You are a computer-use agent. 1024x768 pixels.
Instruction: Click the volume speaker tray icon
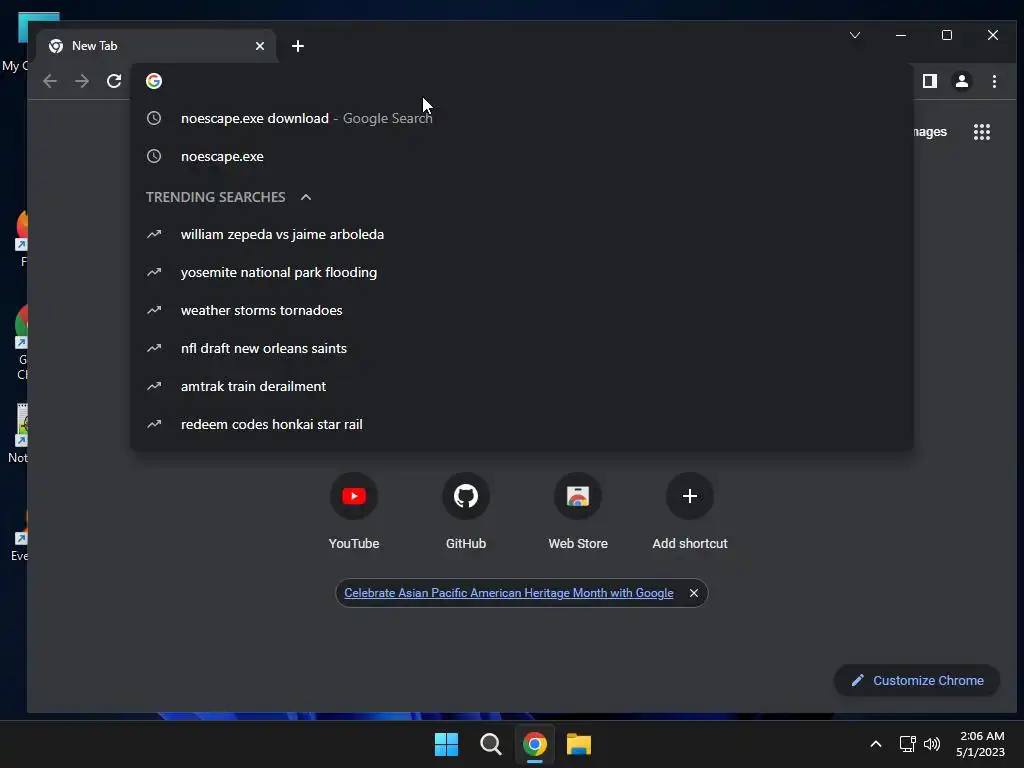point(932,744)
